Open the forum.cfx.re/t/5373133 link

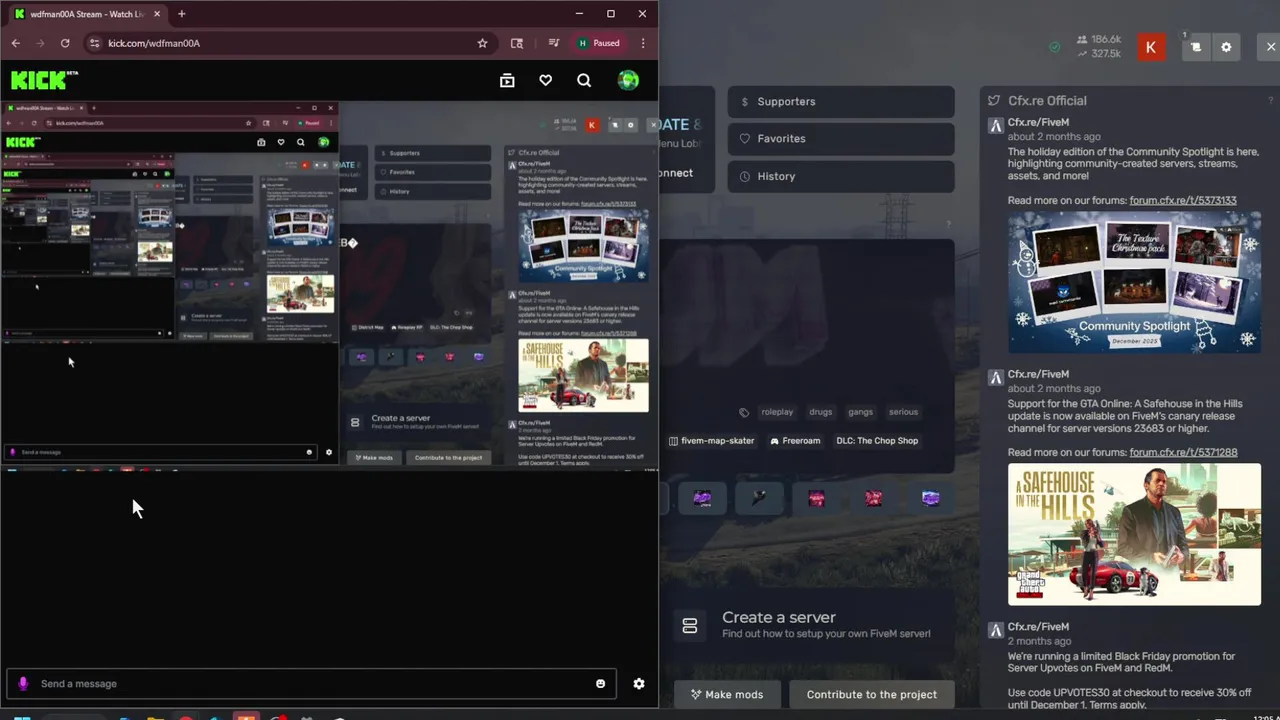click(1183, 200)
